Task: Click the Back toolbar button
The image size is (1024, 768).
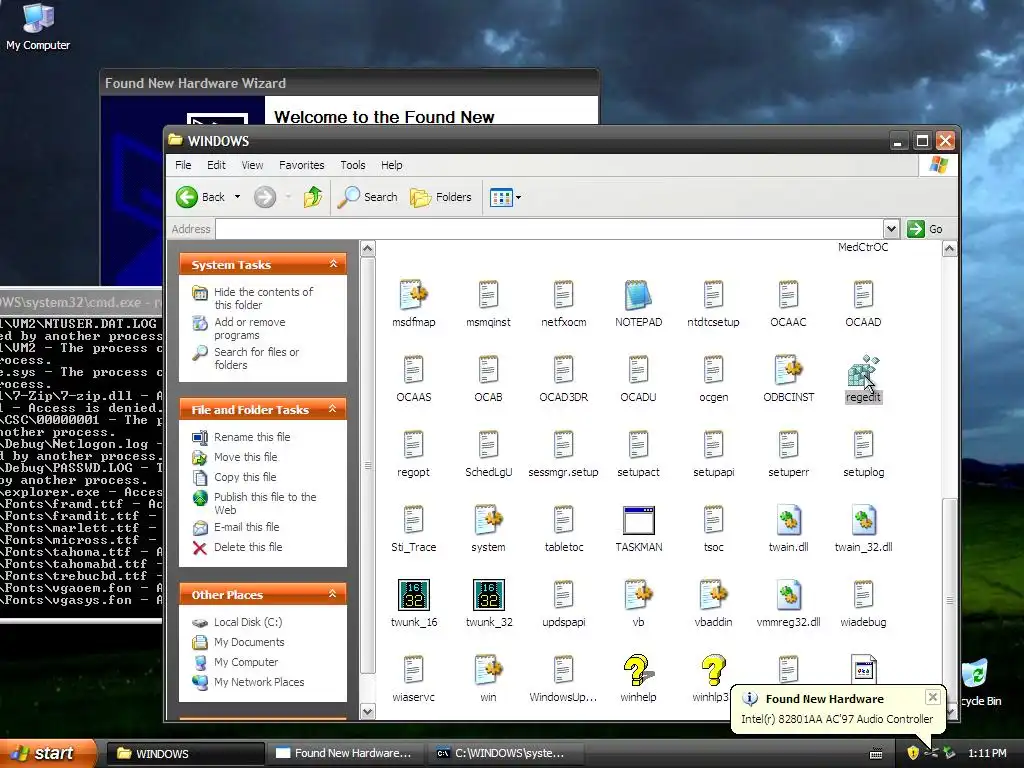Action: coord(200,197)
